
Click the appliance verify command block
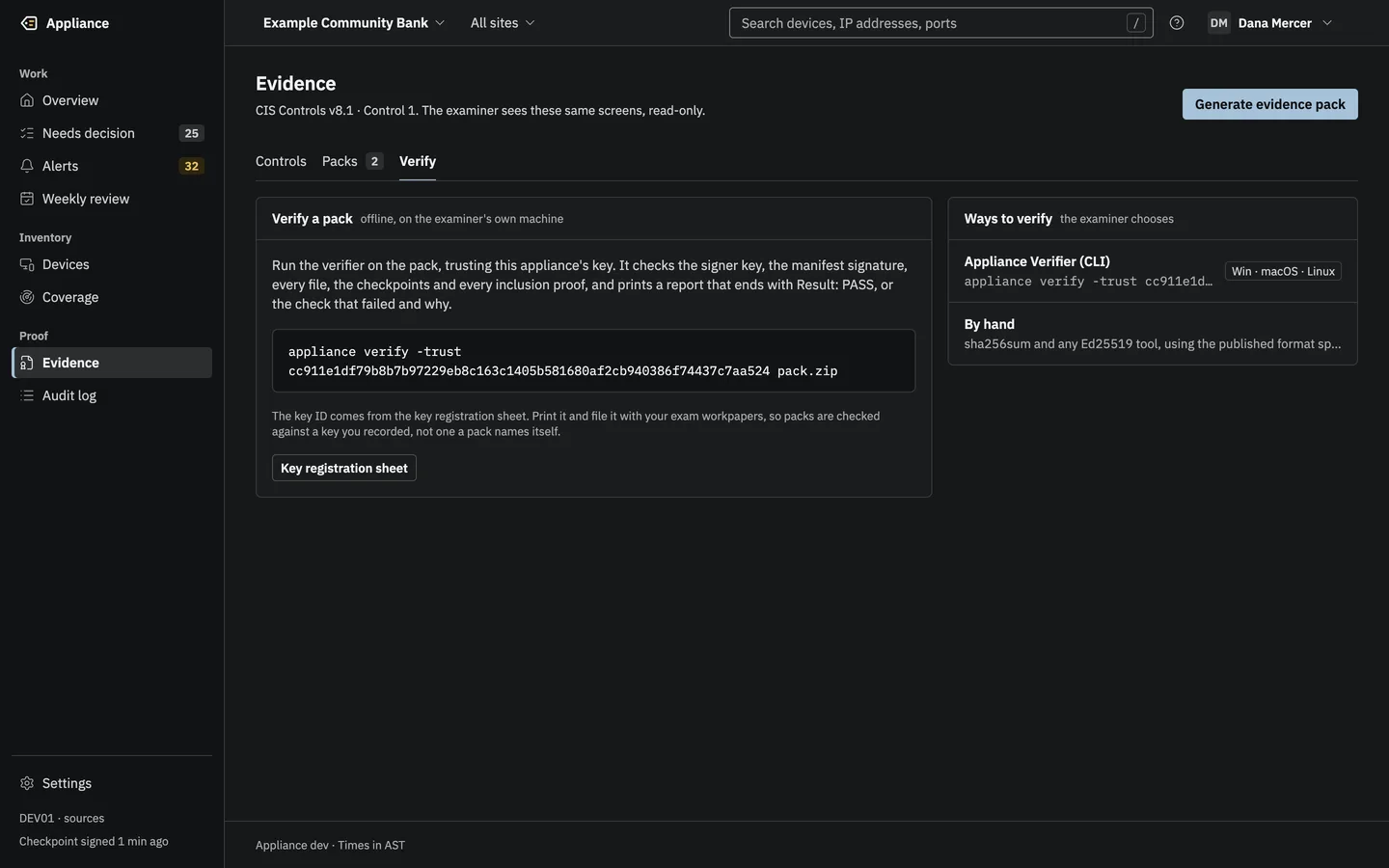(x=593, y=361)
